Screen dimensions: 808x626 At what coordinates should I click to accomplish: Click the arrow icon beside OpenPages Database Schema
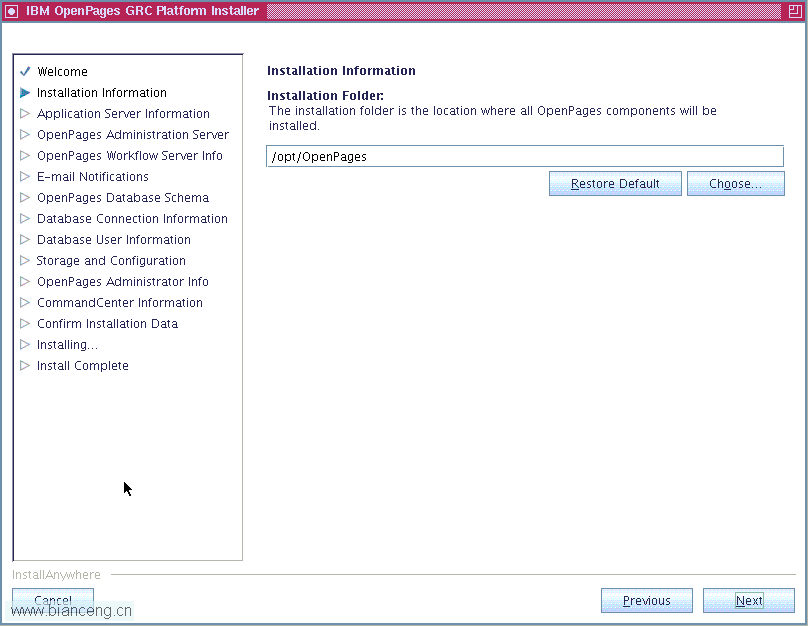coord(25,197)
